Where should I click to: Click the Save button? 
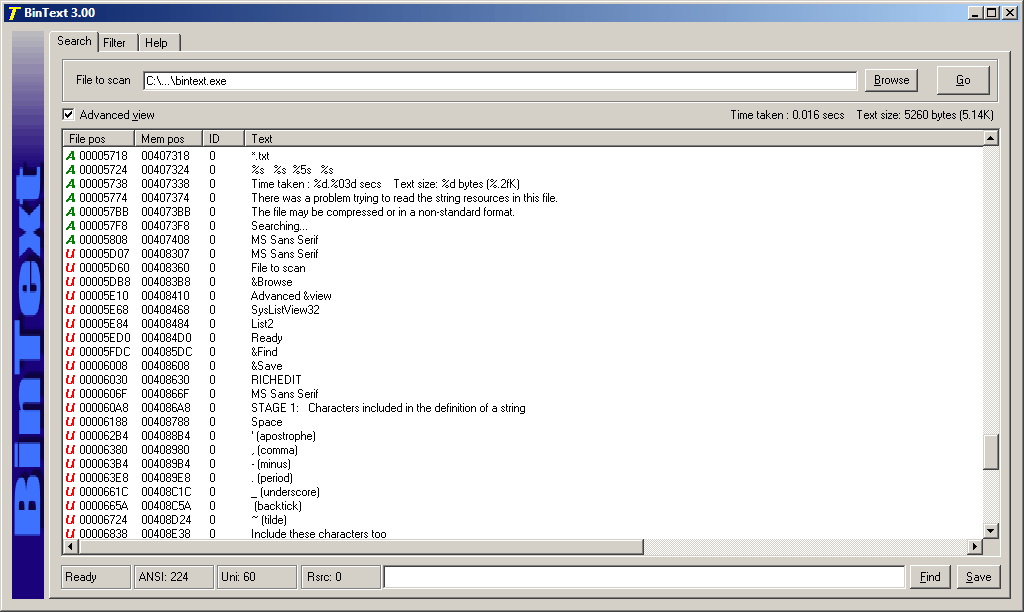pyautogui.click(x=978, y=577)
